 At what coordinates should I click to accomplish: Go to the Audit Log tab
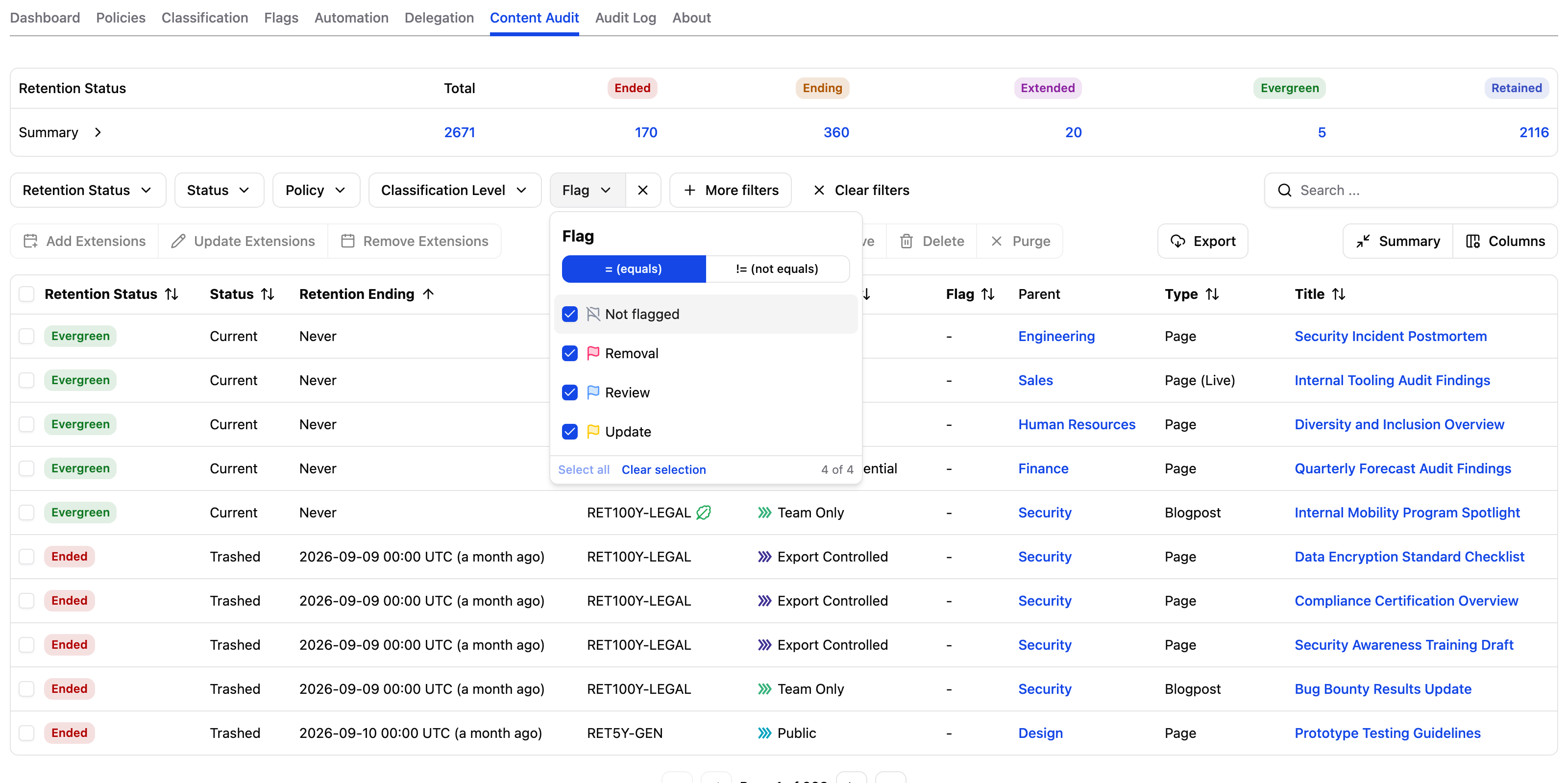(x=625, y=18)
